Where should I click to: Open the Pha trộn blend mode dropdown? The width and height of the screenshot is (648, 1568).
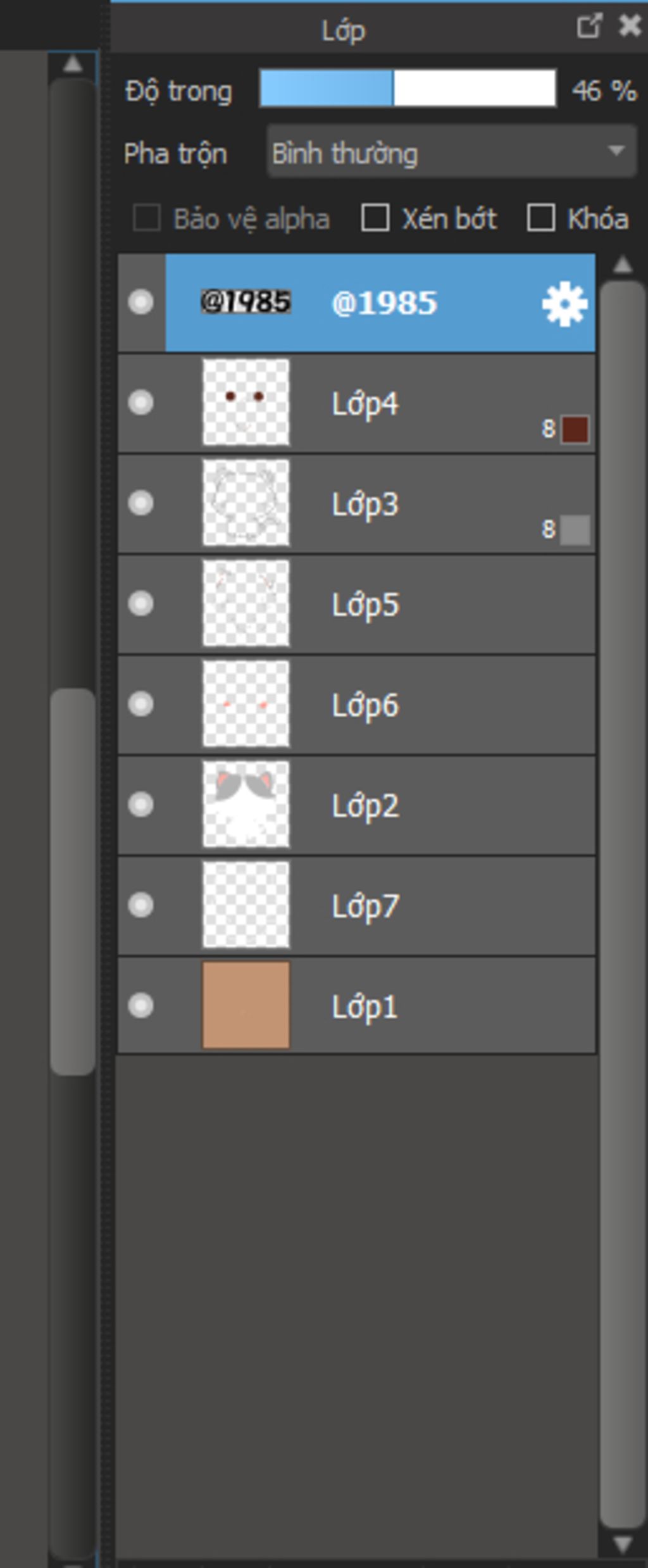[x=452, y=152]
